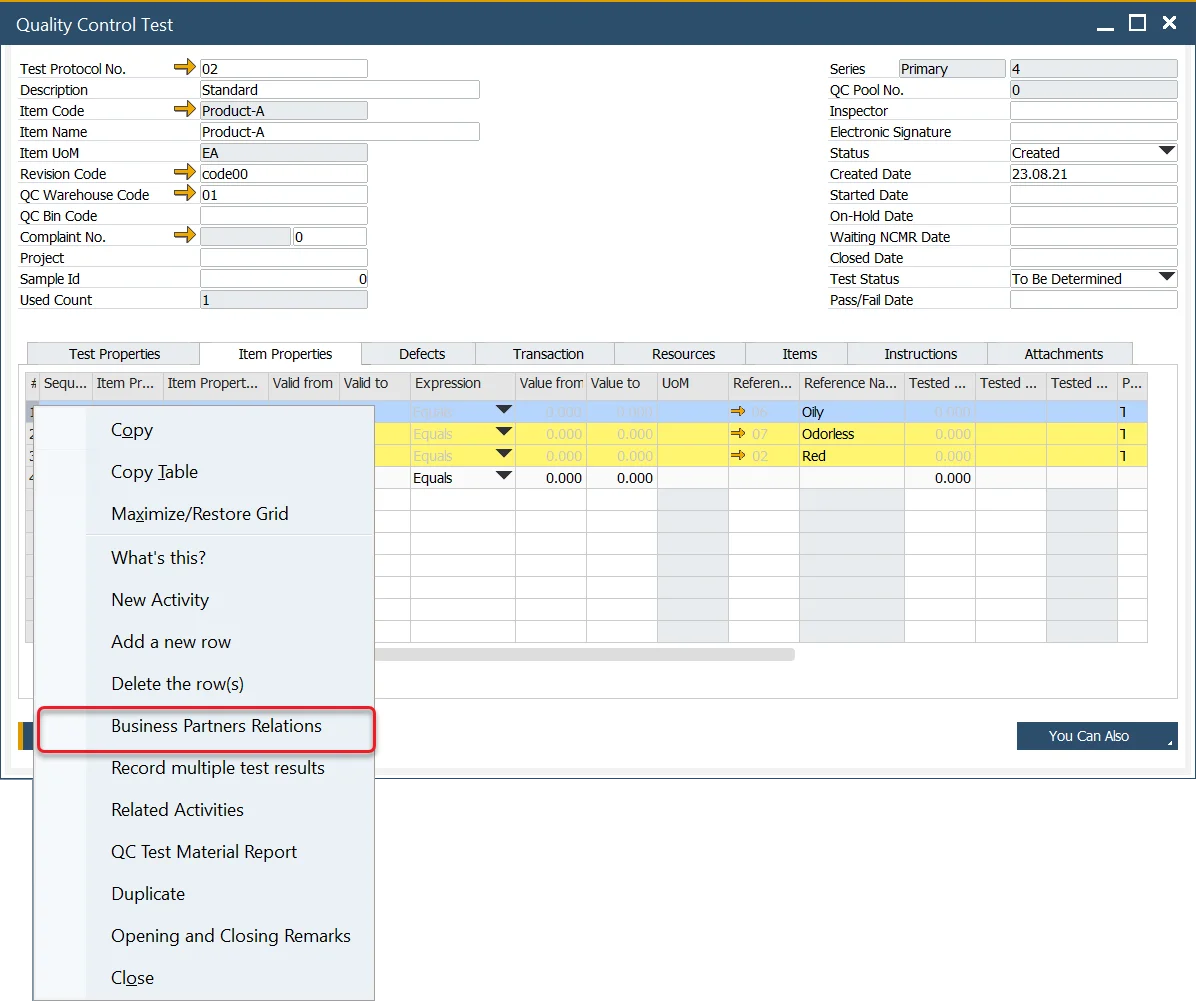1196x1001 pixels.
Task: Click link arrow next to Red reference
Action: point(739,456)
